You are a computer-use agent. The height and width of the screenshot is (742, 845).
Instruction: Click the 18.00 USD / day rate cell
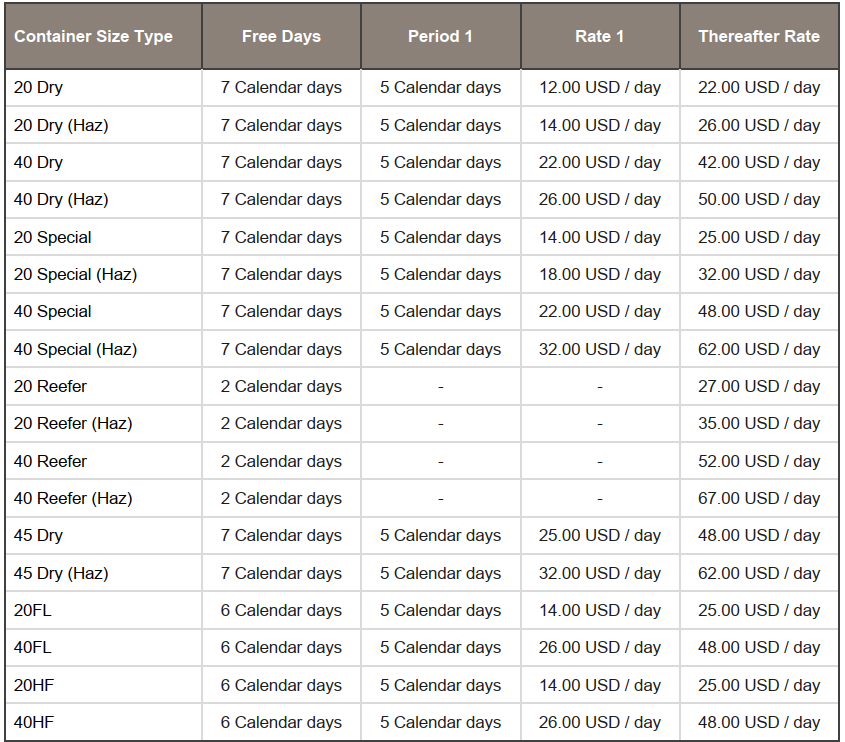(x=600, y=274)
